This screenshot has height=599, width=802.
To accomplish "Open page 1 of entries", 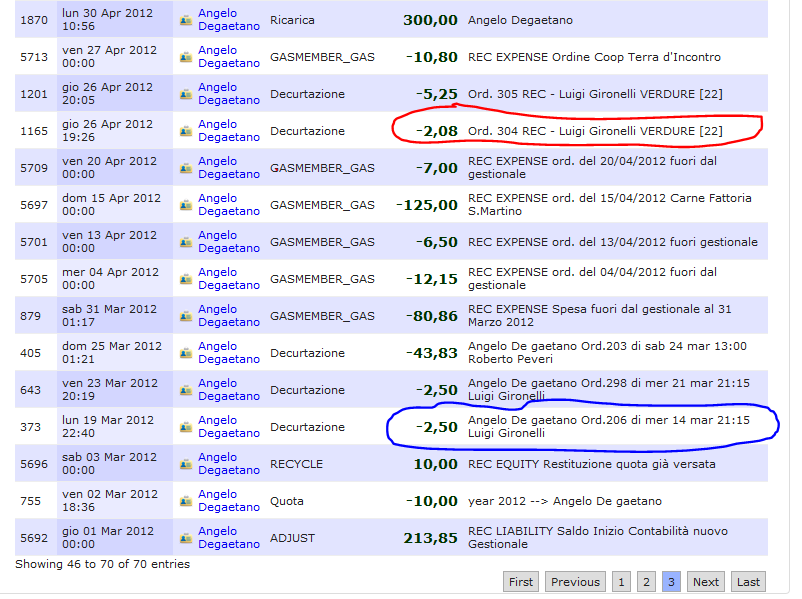I will click(621, 582).
